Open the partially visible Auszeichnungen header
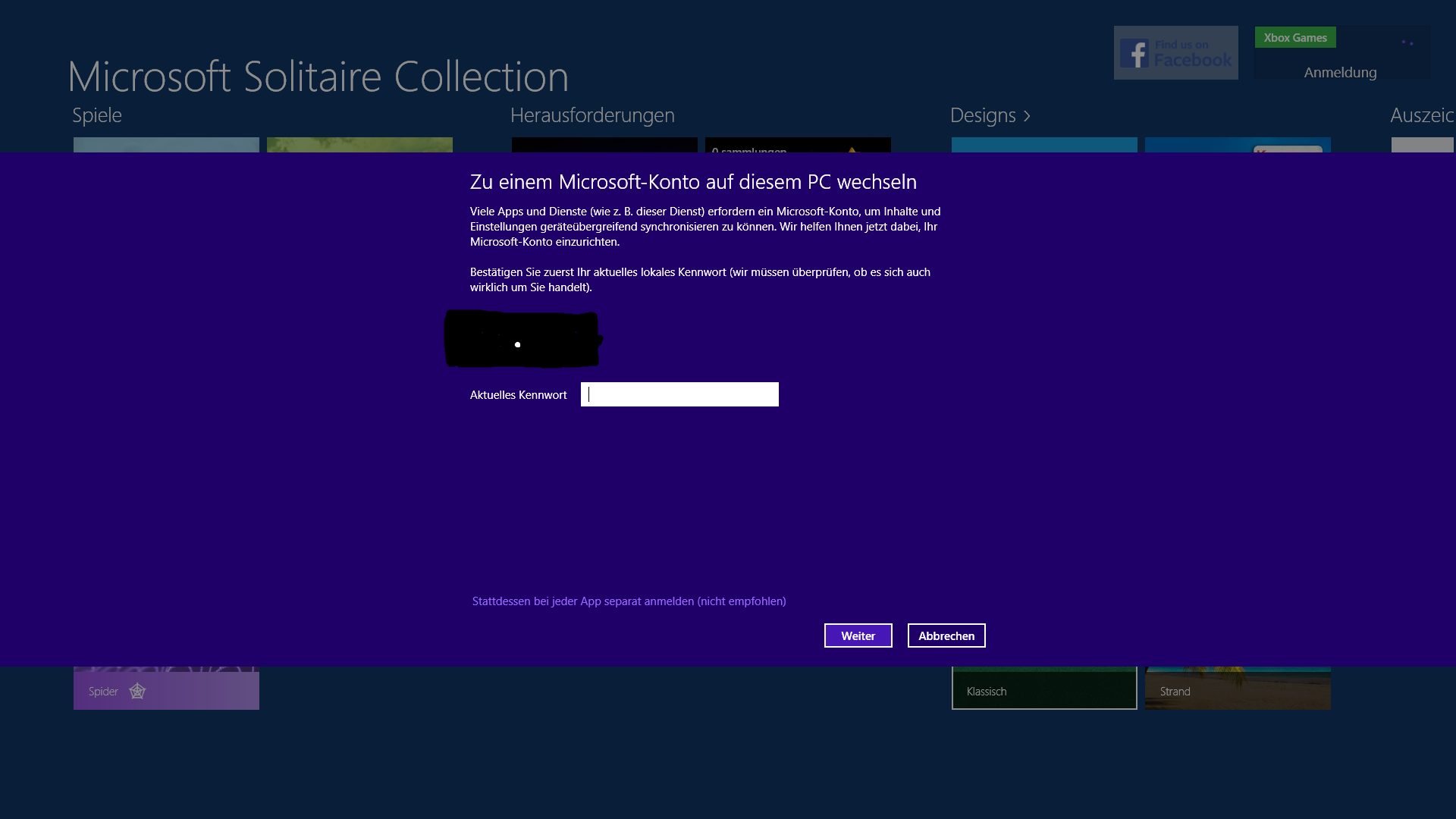The height and width of the screenshot is (819, 1456). tap(1422, 115)
